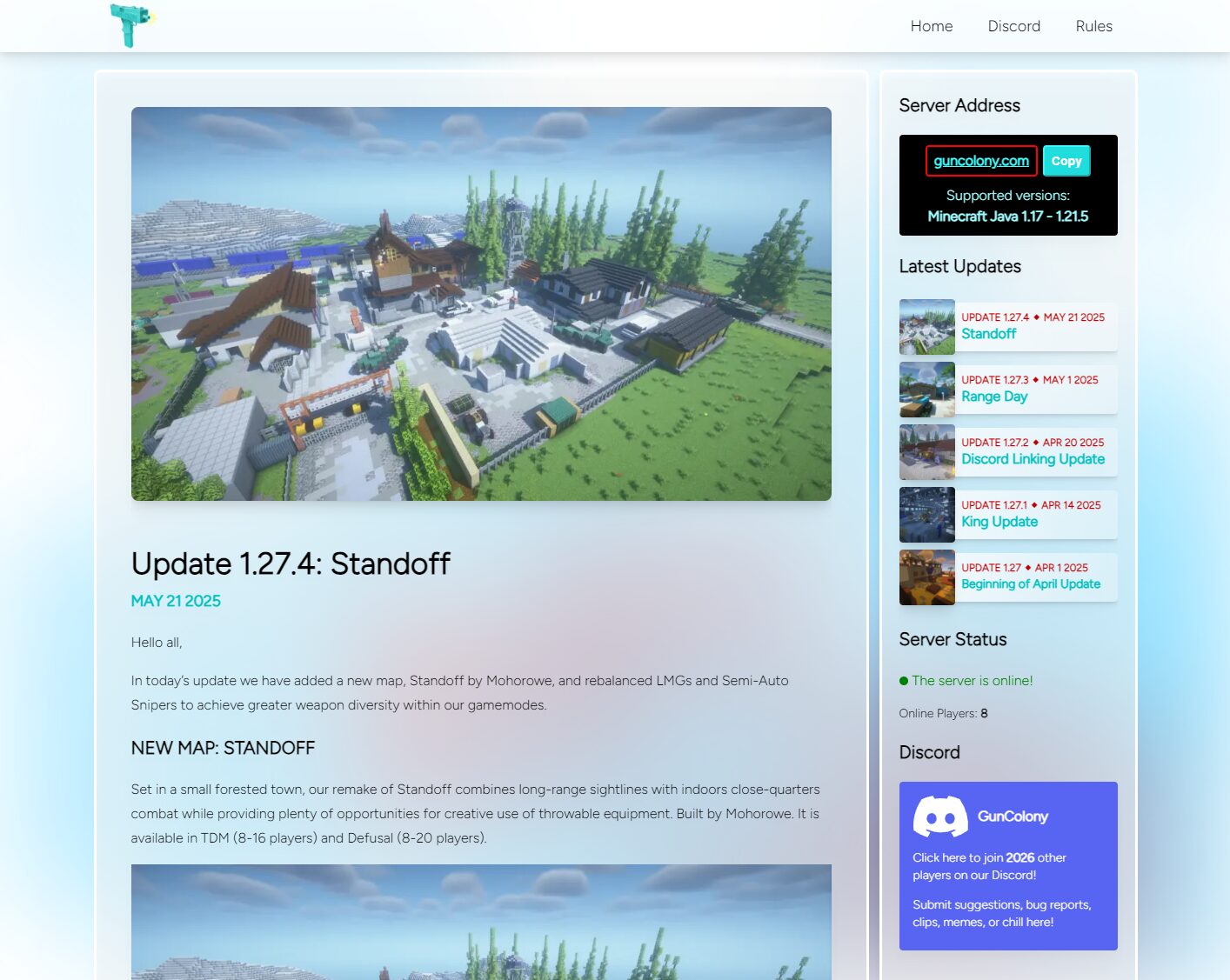Click 'Minecraft Java 1.17 - 1.21.5' text

point(1007,217)
